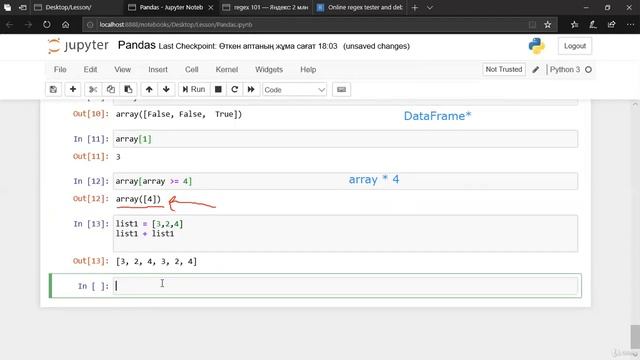Click output [3, 2, 4, 3, 2, 4]
The height and width of the screenshot is (360, 640).
click(156, 261)
